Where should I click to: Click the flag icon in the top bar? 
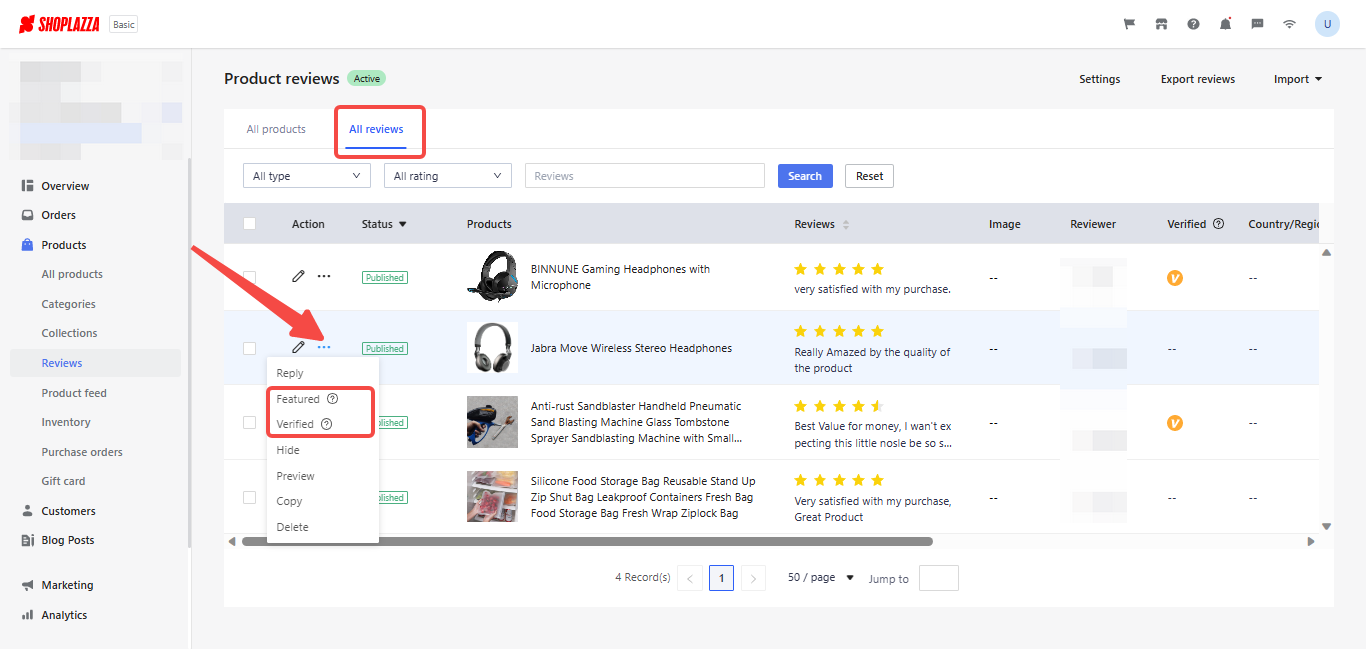(1129, 24)
